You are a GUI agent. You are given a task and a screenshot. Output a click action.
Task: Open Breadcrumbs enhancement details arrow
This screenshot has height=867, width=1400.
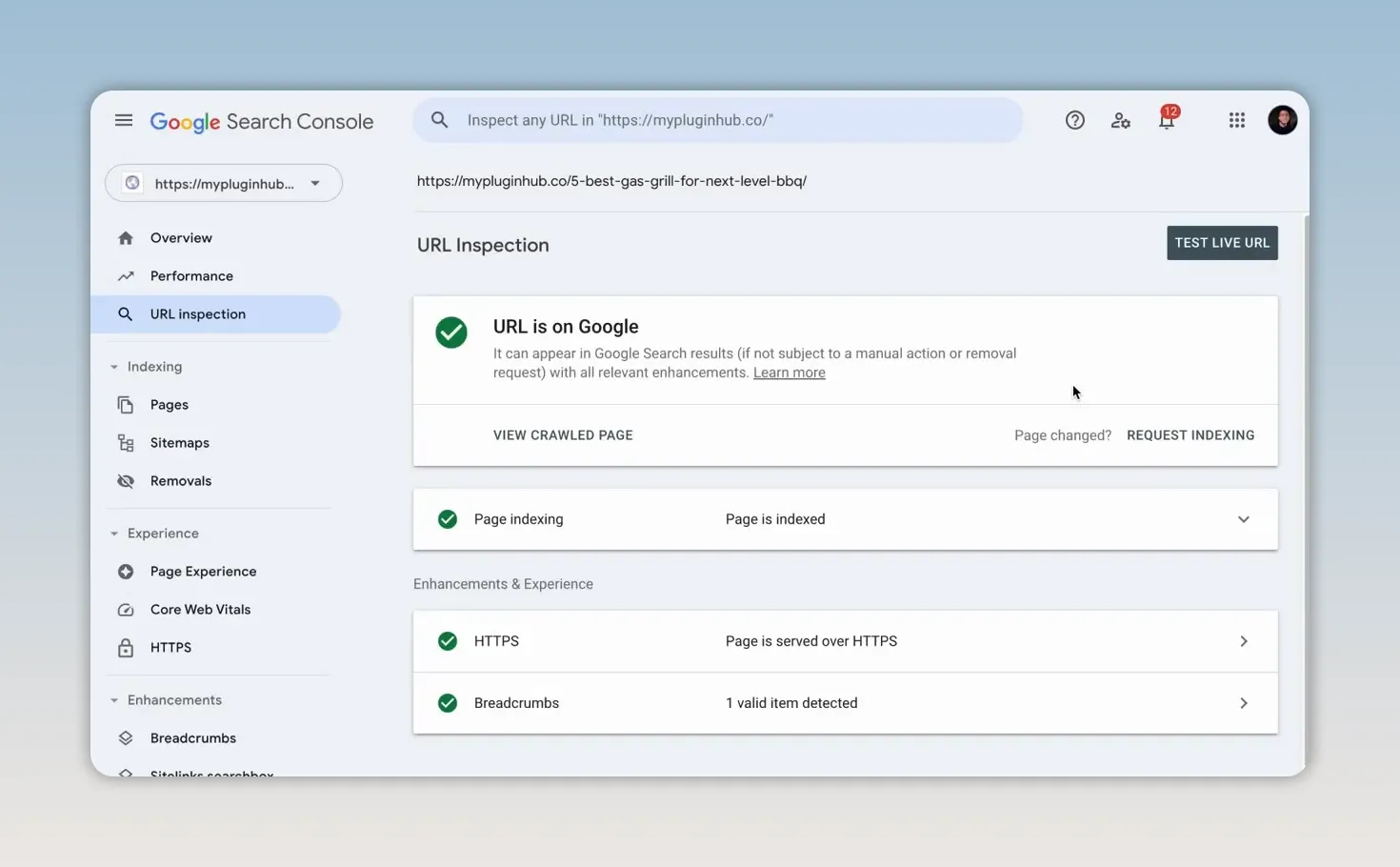1244,703
